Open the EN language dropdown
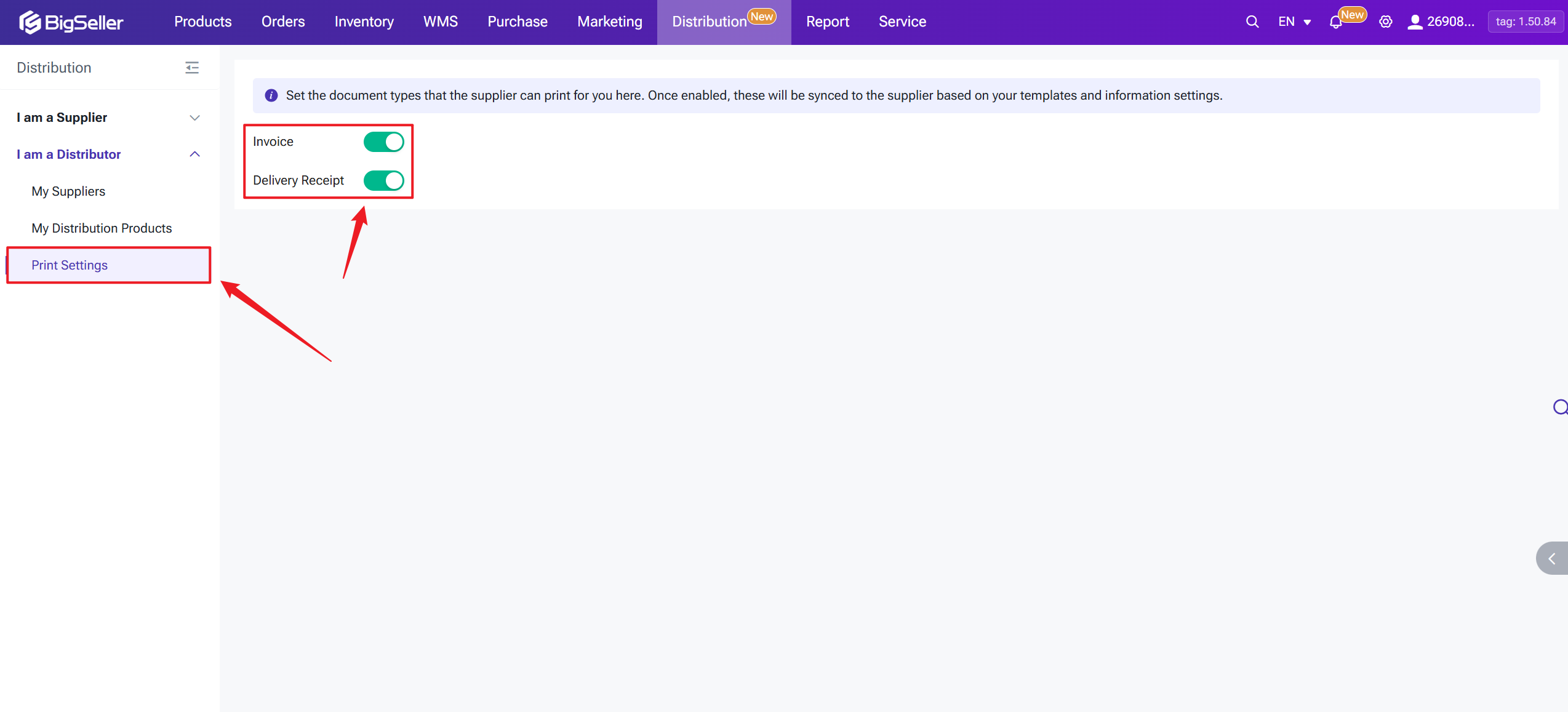 pyautogui.click(x=1294, y=22)
